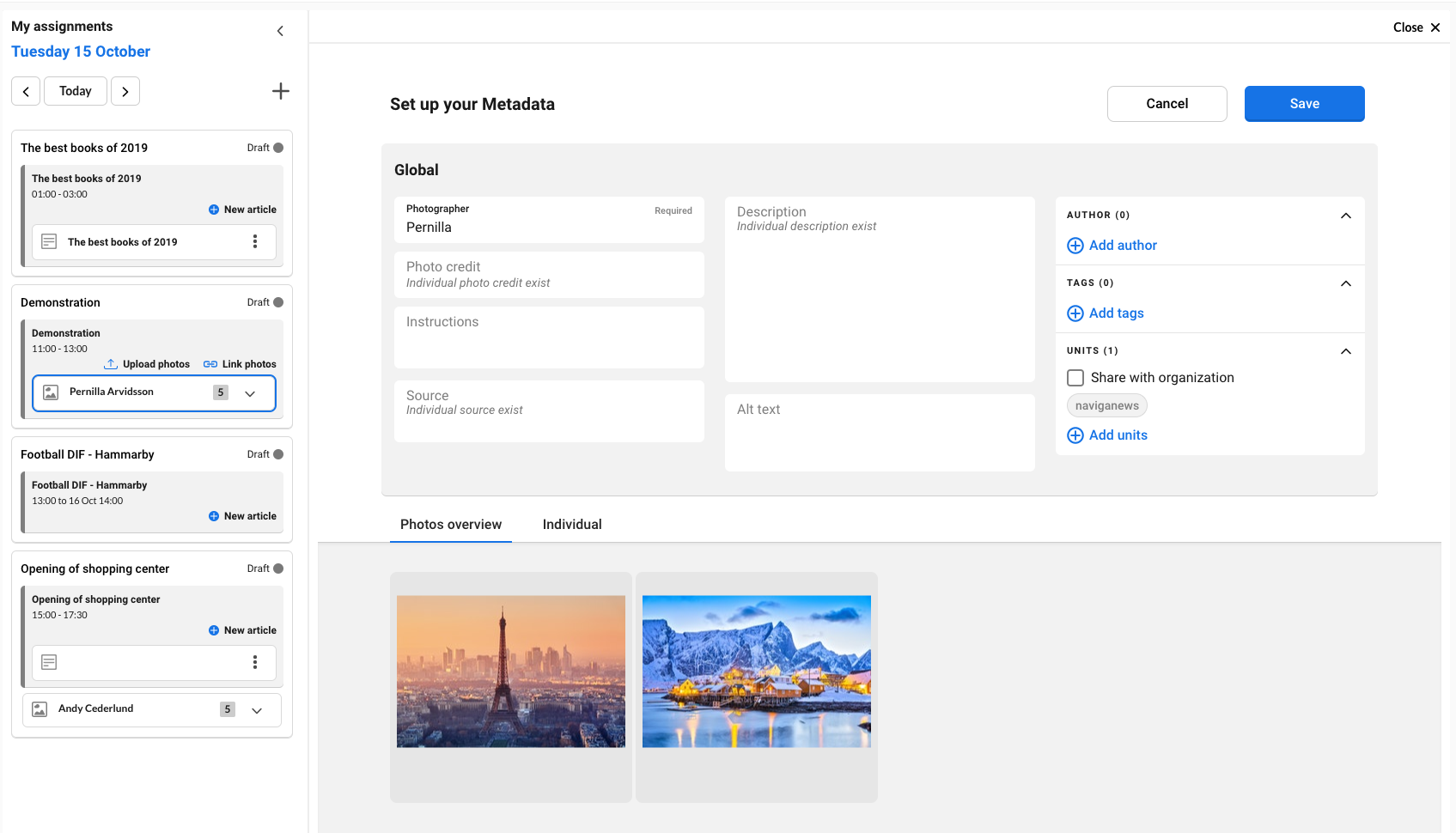Click the Photo credit field
This screenshot has width=1456, height=833.
coord(549,275)
